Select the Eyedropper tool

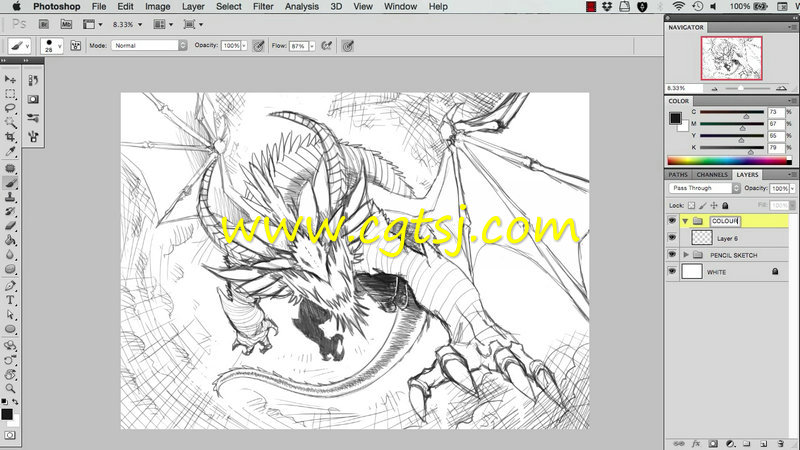[x=10, y=151]
